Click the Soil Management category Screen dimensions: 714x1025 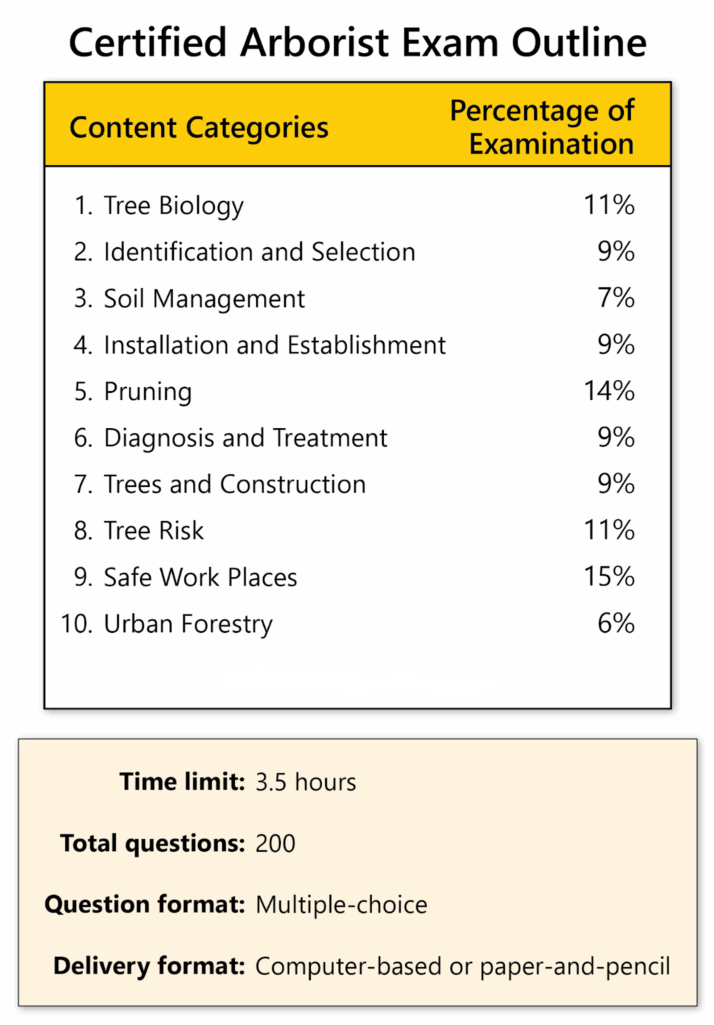point(204,299)
